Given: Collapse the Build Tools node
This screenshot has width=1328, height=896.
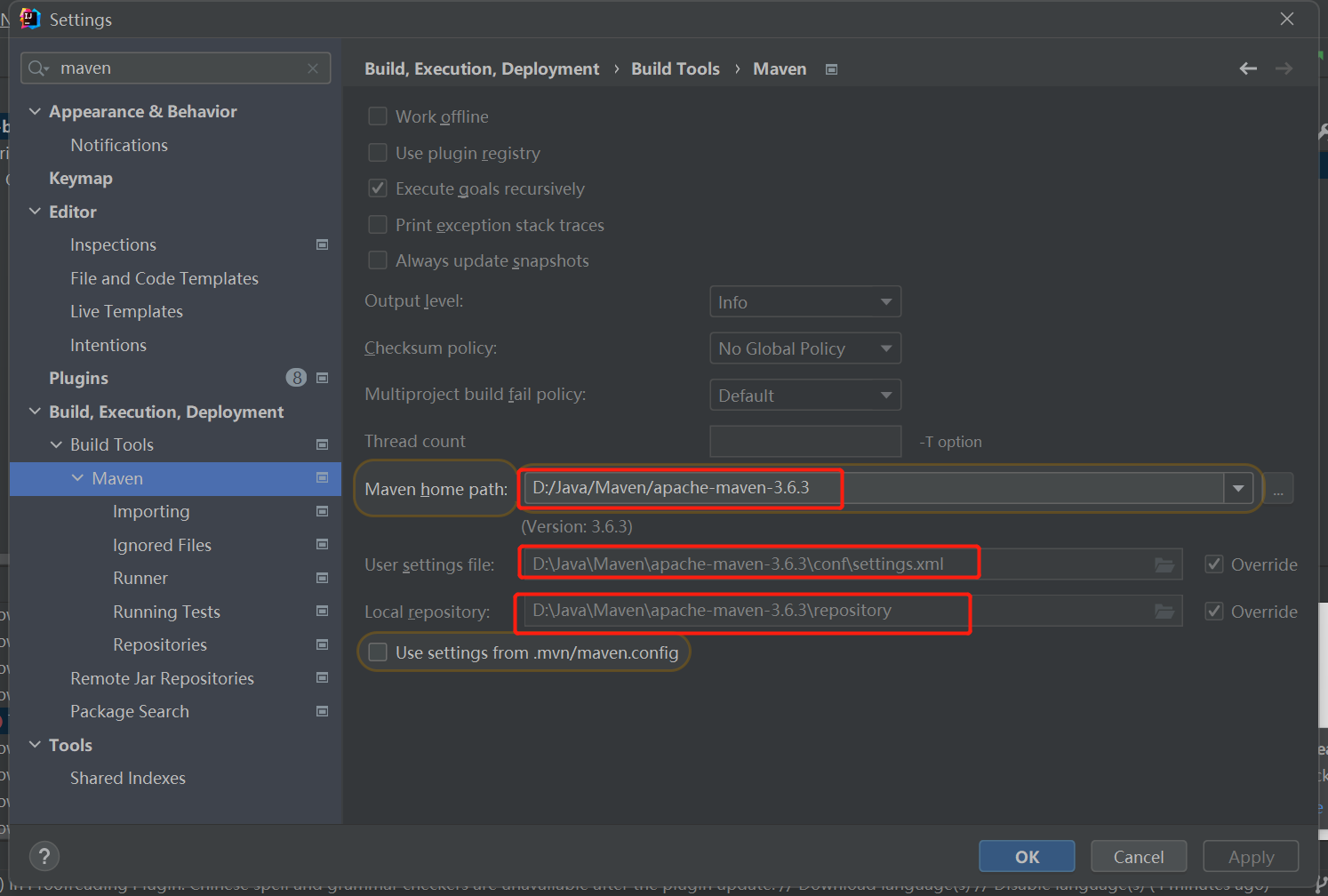Looking at the screenshot, I should 56,444.
